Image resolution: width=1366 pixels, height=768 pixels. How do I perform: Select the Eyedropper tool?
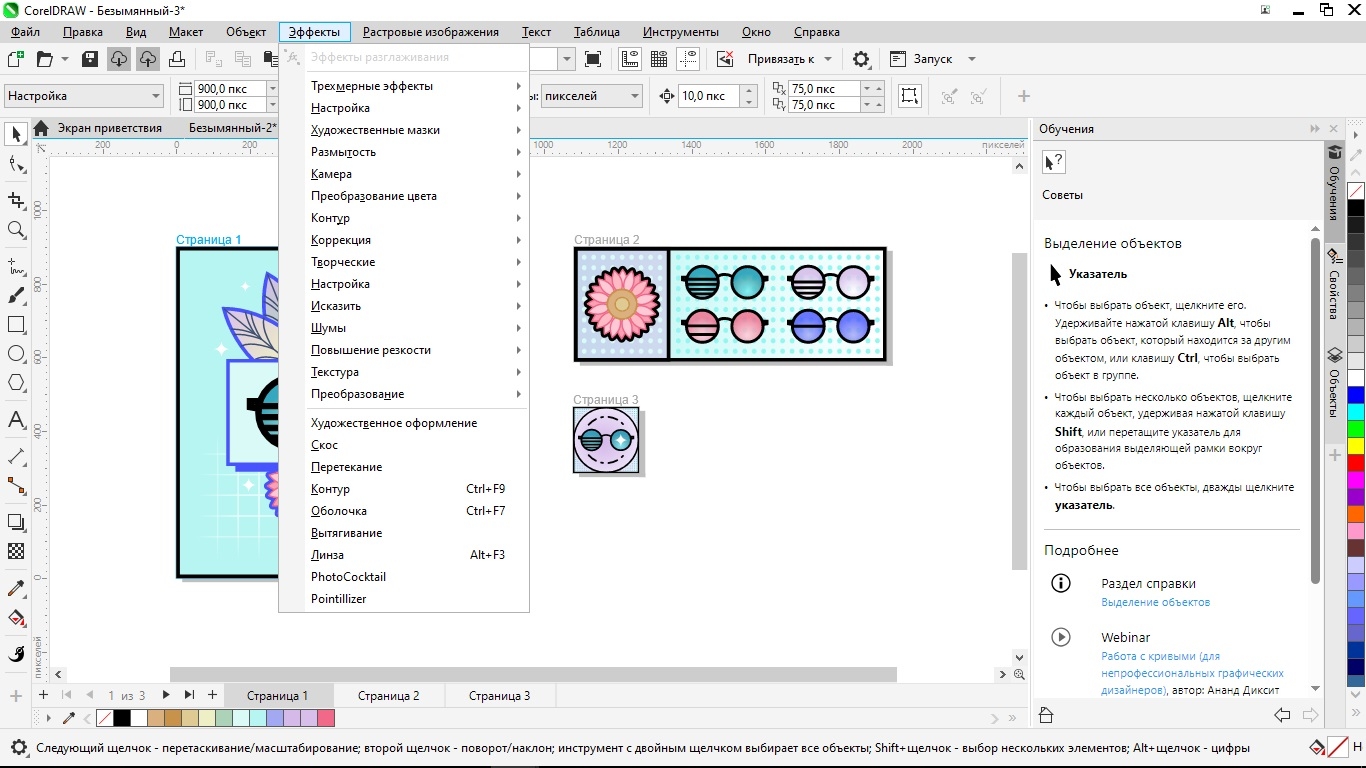coord(16,588)
